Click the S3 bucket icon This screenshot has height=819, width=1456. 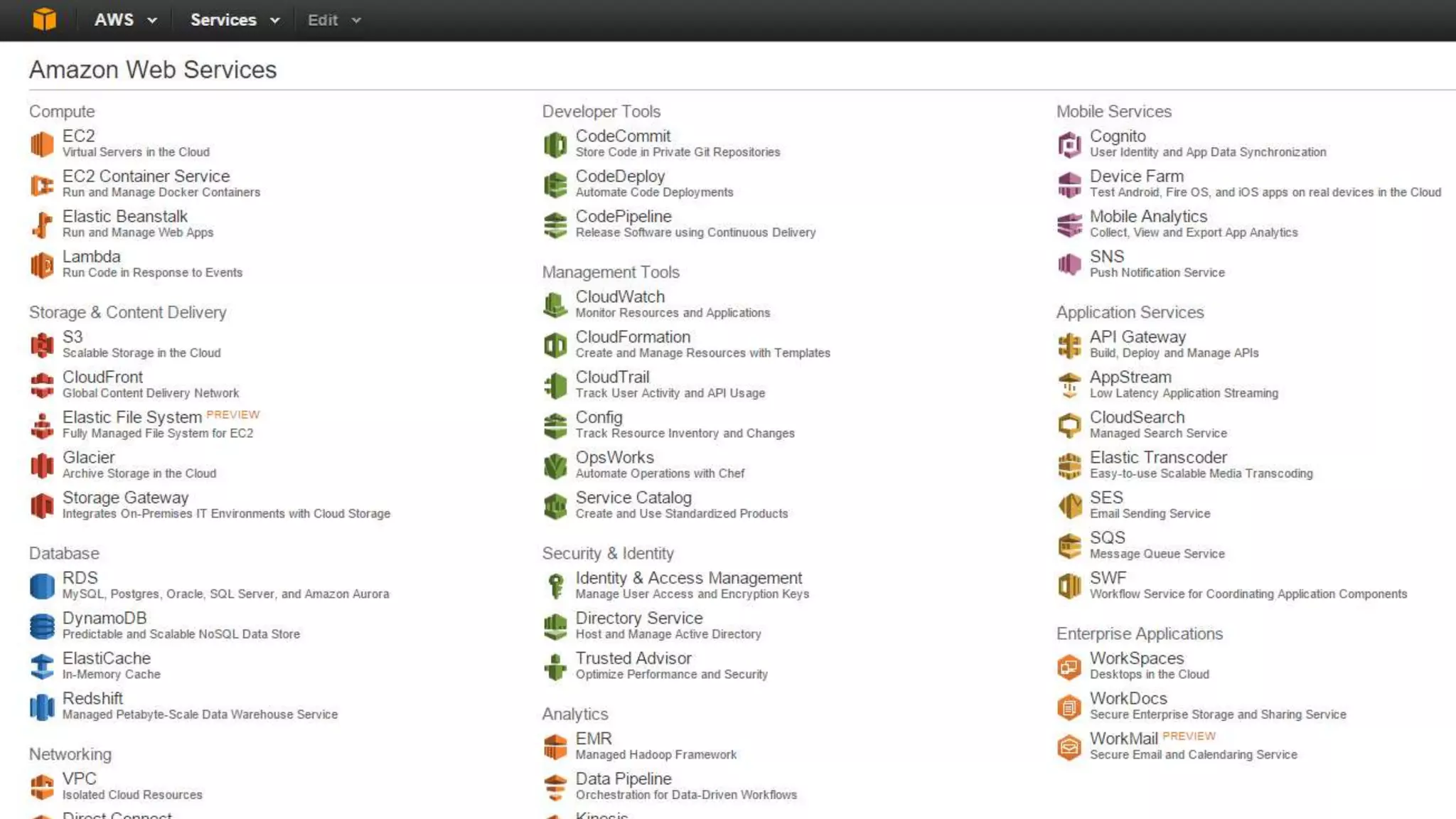pos(42,345)
